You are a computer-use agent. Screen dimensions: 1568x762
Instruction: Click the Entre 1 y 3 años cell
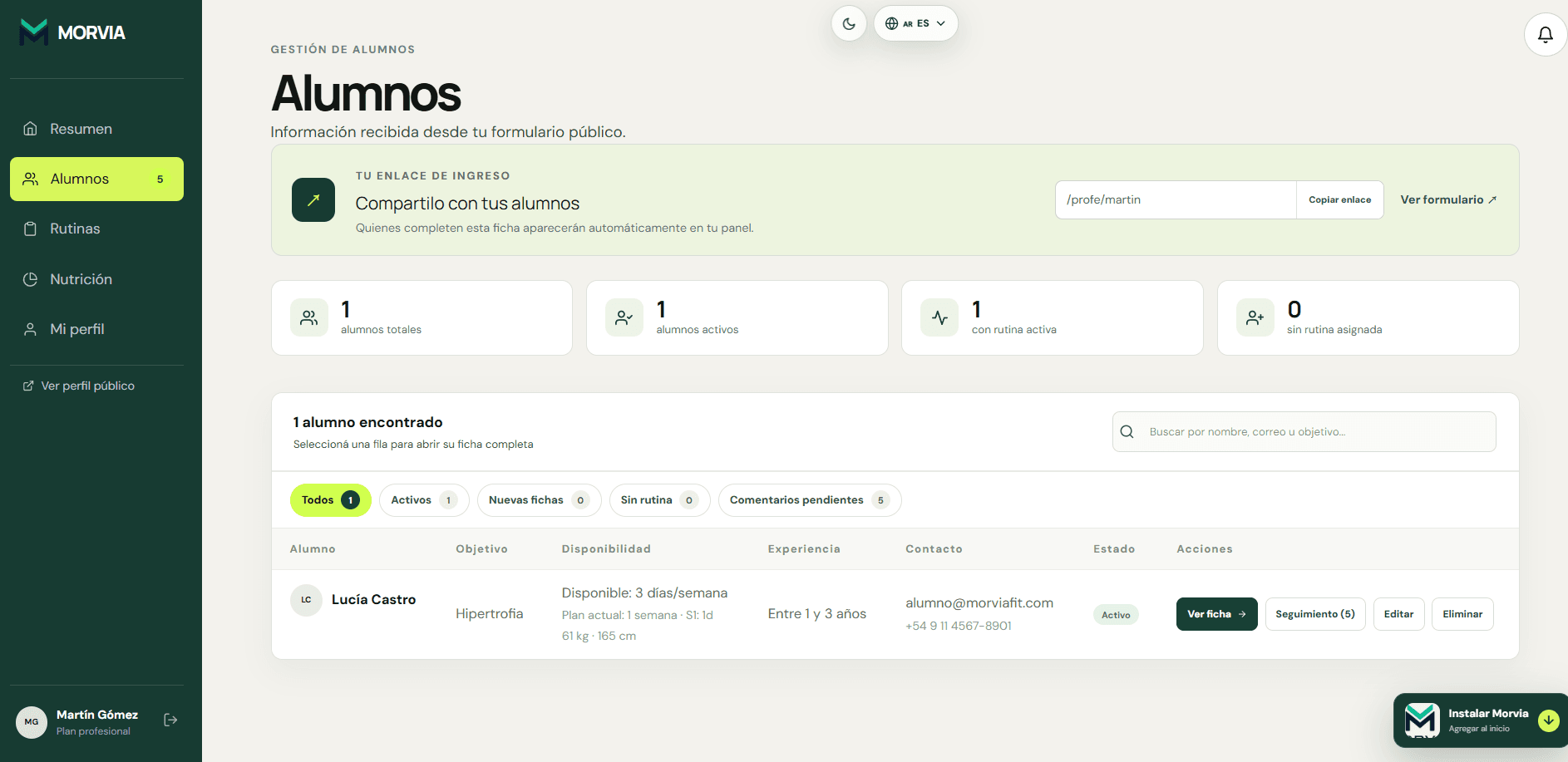coord(816,613)
